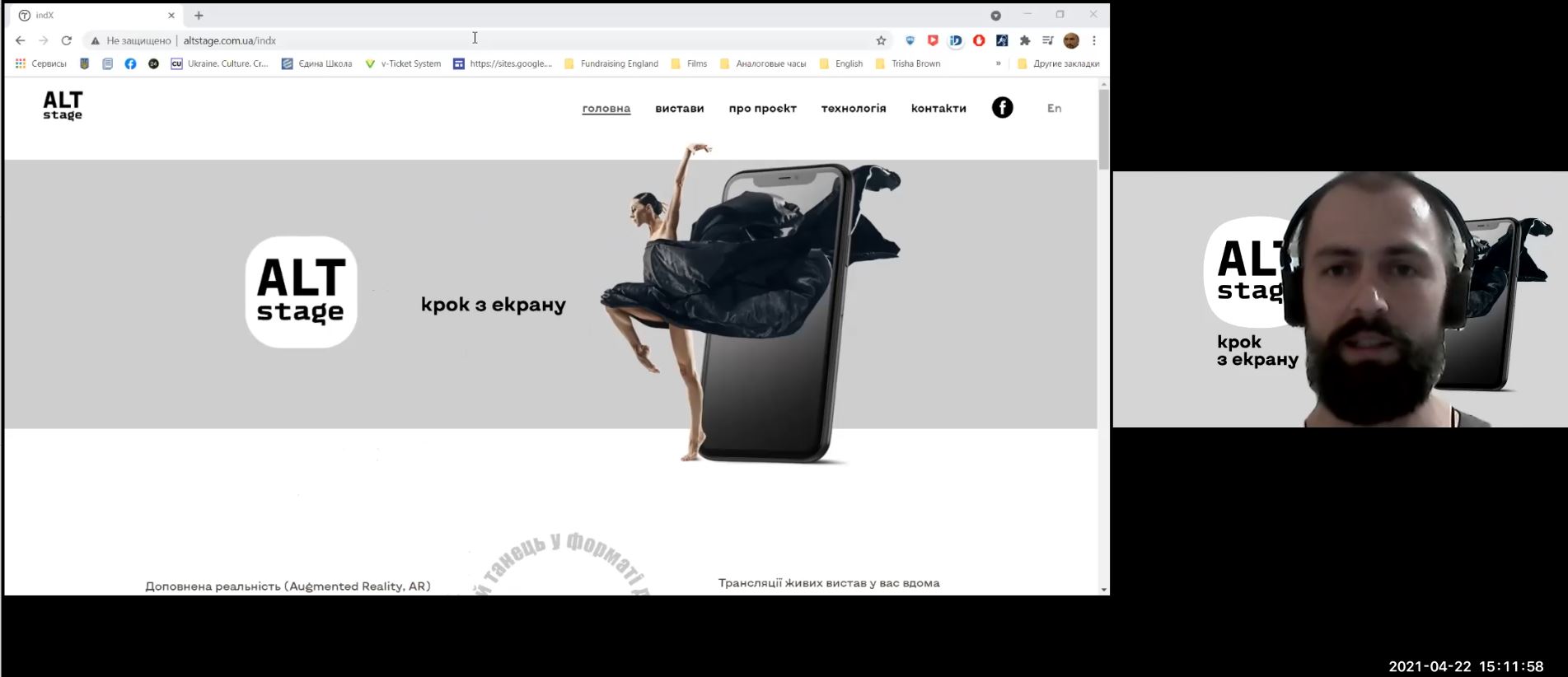Click the page's vertical scrollbar thumb
The image size is (1568, 677).
coord(1103,129)
